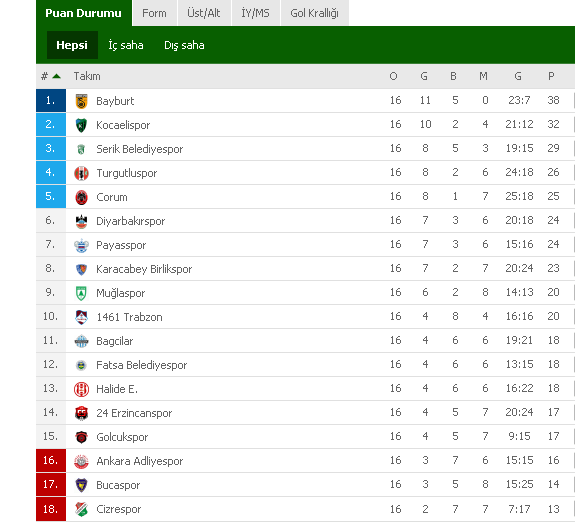Open Karacabey Birlikspor team page
Viewport: 575px width, 529px height.
(144, 269)
